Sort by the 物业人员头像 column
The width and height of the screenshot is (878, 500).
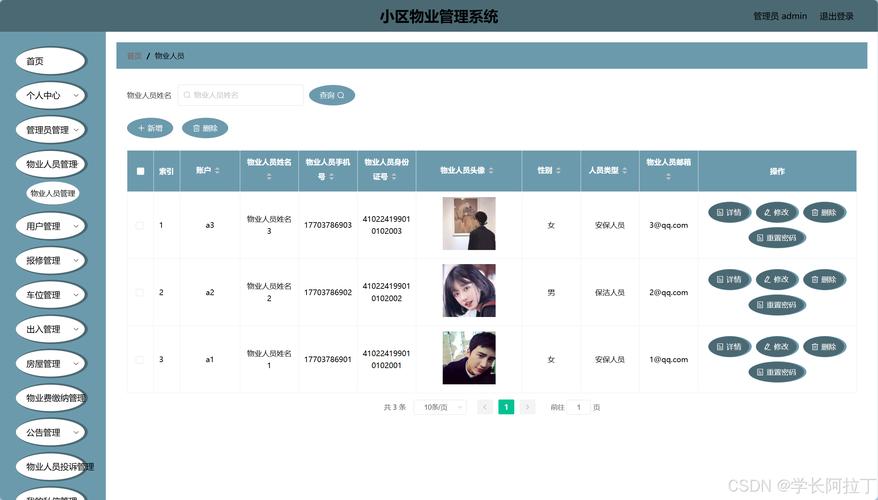pyautogui.click(x=491, y=170)
